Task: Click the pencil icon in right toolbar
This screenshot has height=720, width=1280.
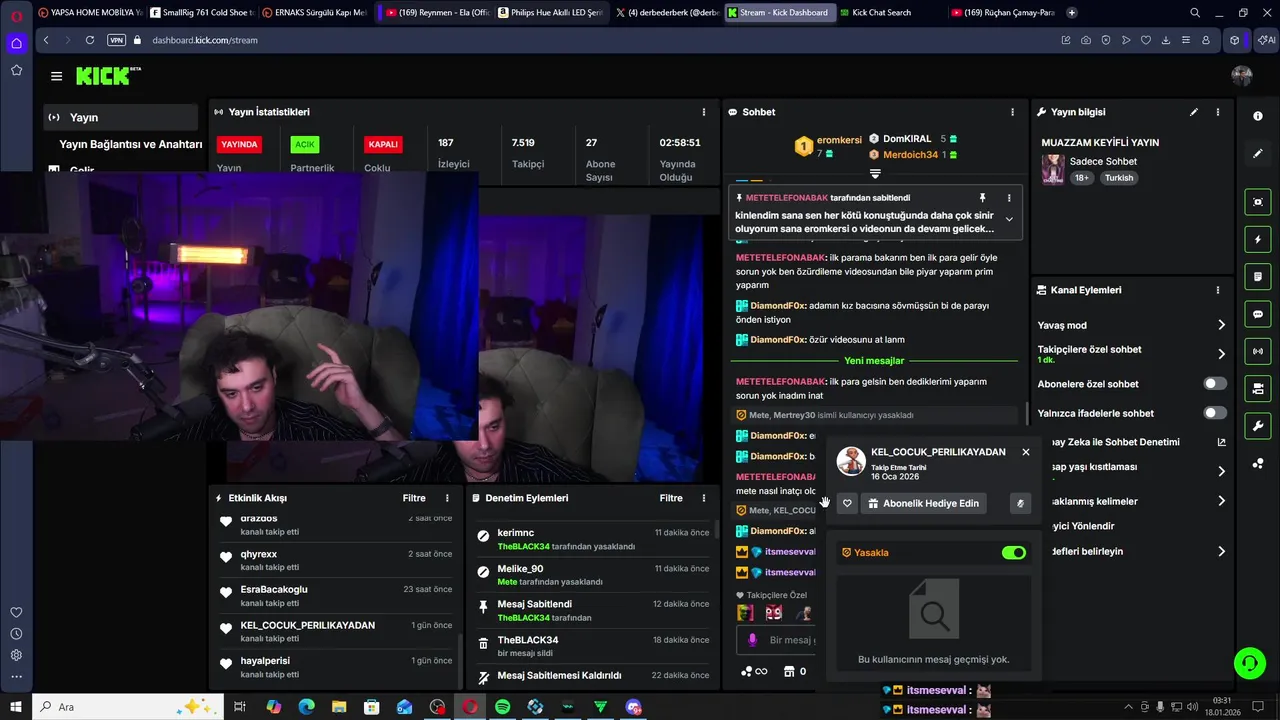Action: pyautogui.click(x=1258, y=153)
